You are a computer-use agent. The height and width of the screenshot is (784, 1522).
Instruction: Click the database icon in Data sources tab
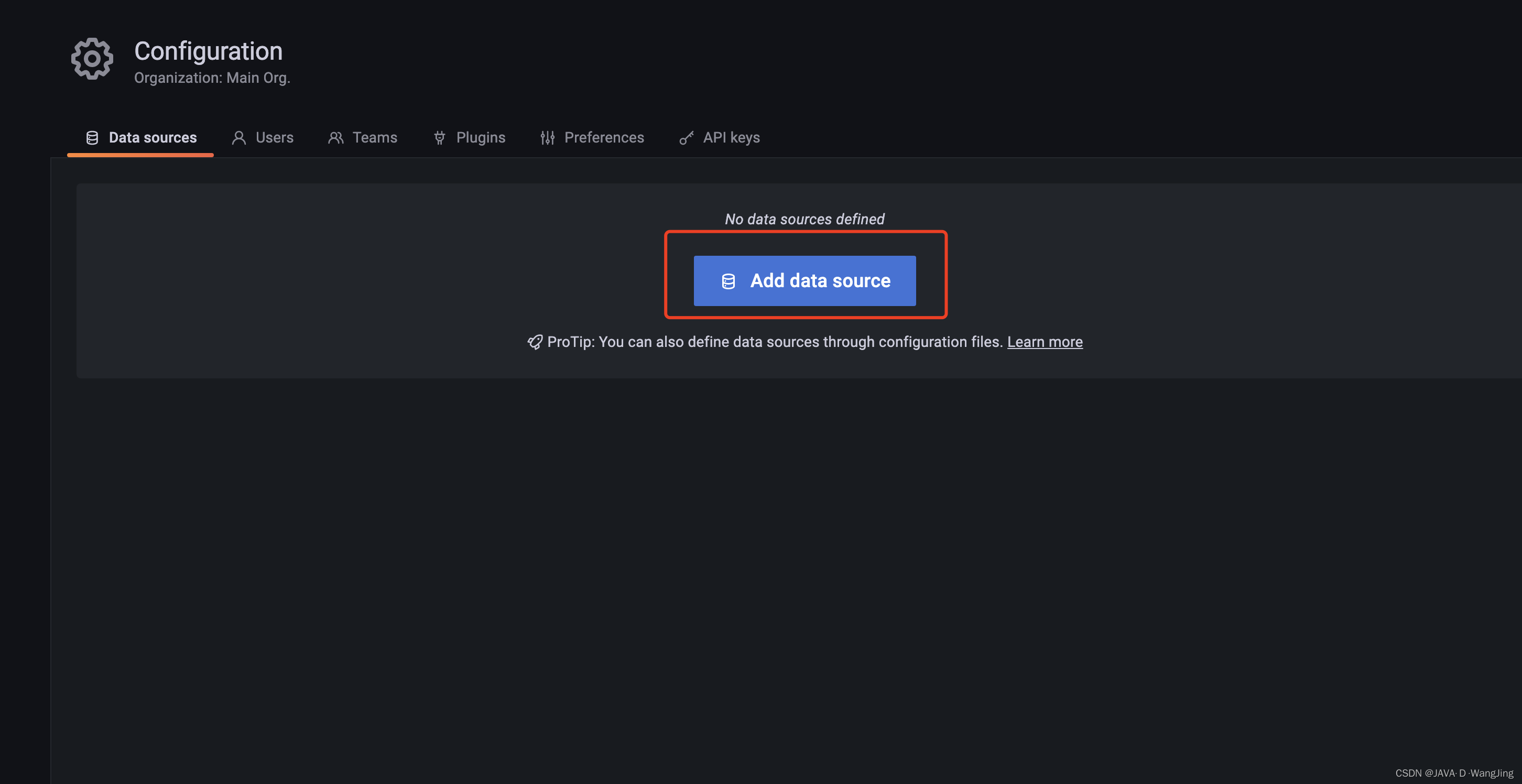point(92,138)
